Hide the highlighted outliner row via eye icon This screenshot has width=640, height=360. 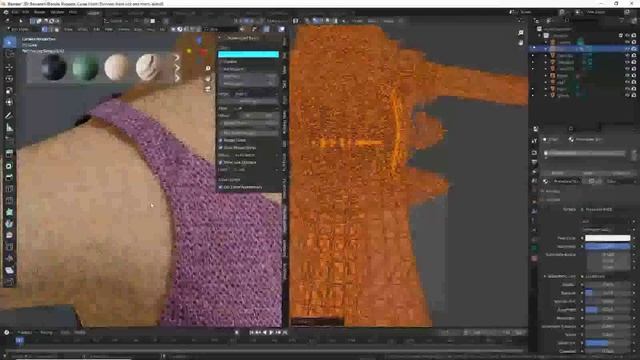tap(627, 49)
